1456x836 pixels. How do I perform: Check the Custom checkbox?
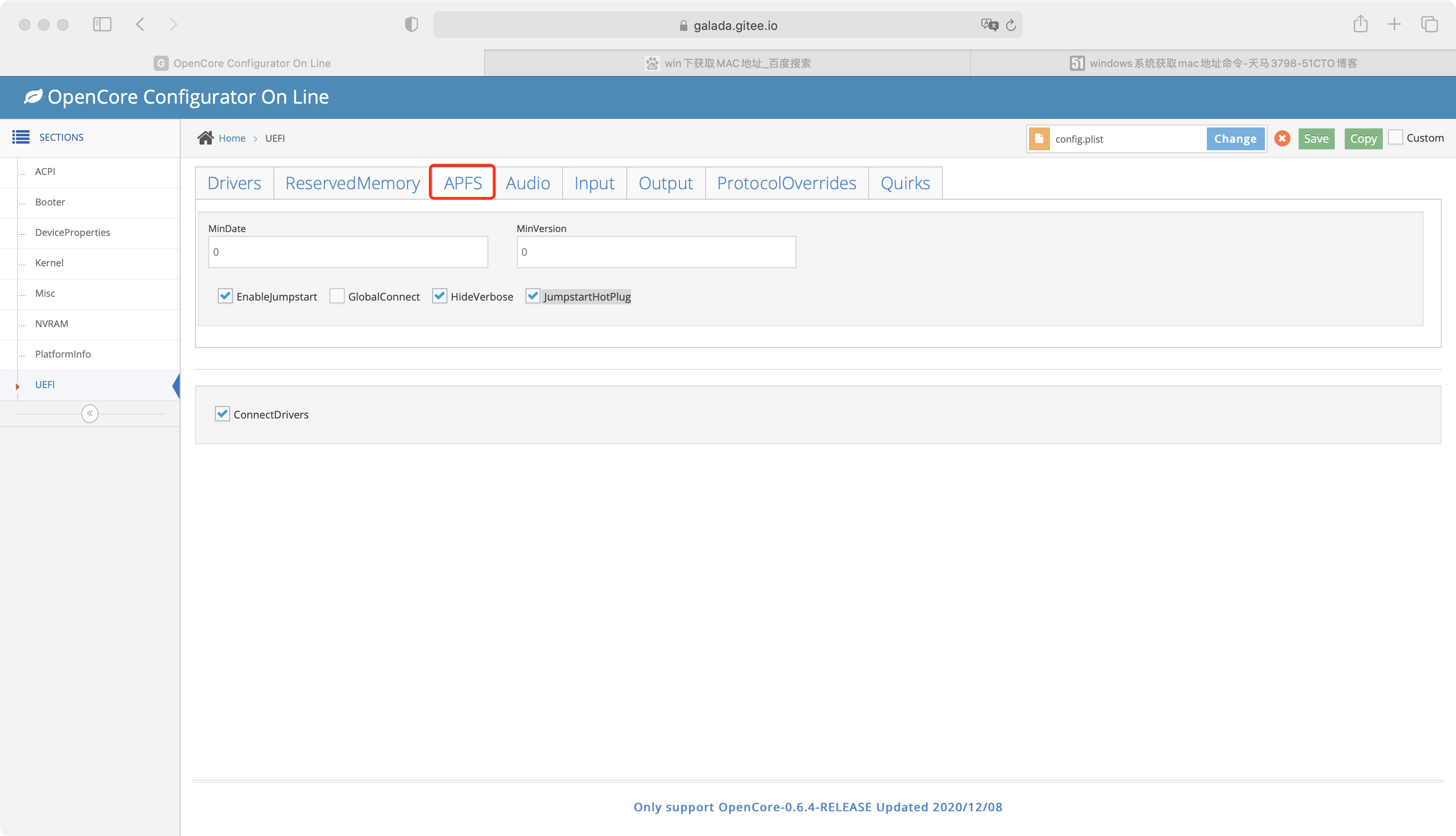click(1395, 137)
